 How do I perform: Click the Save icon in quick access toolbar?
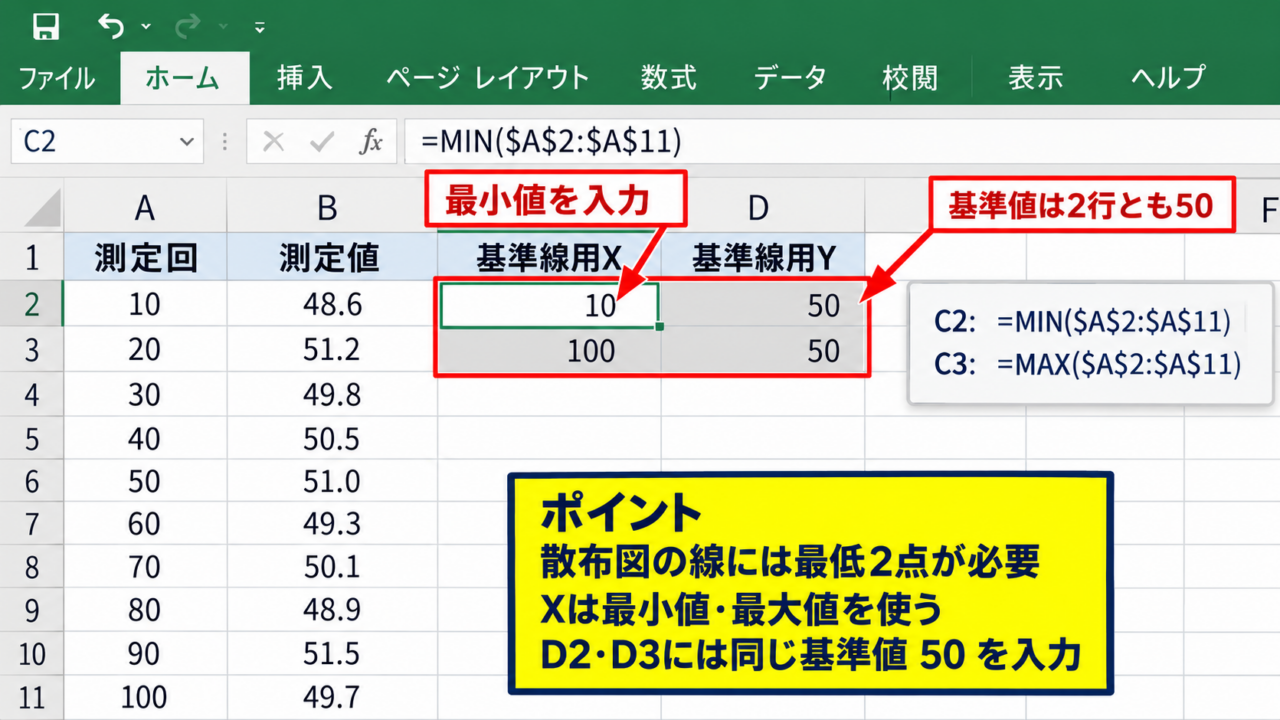[46, 26]
